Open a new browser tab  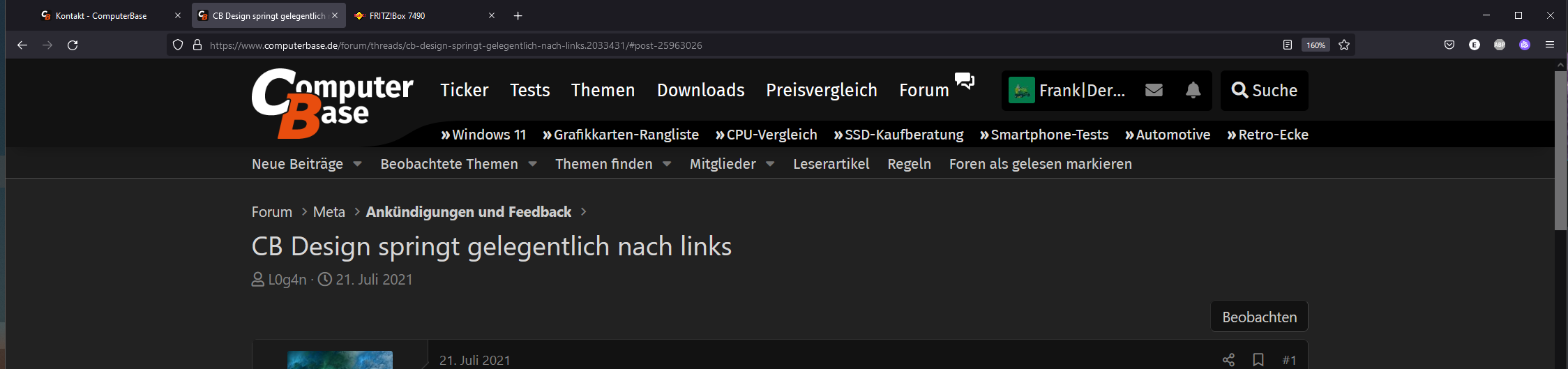(x=518, y=15)
